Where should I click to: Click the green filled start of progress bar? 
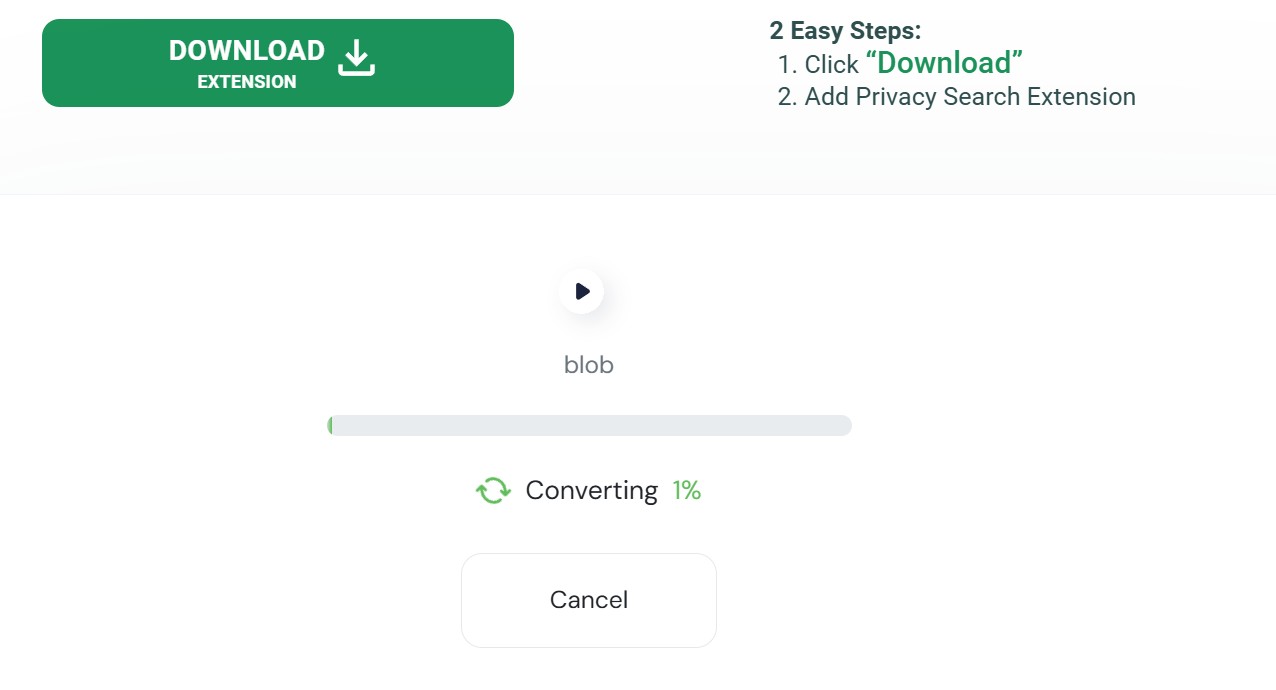point(330,425)
